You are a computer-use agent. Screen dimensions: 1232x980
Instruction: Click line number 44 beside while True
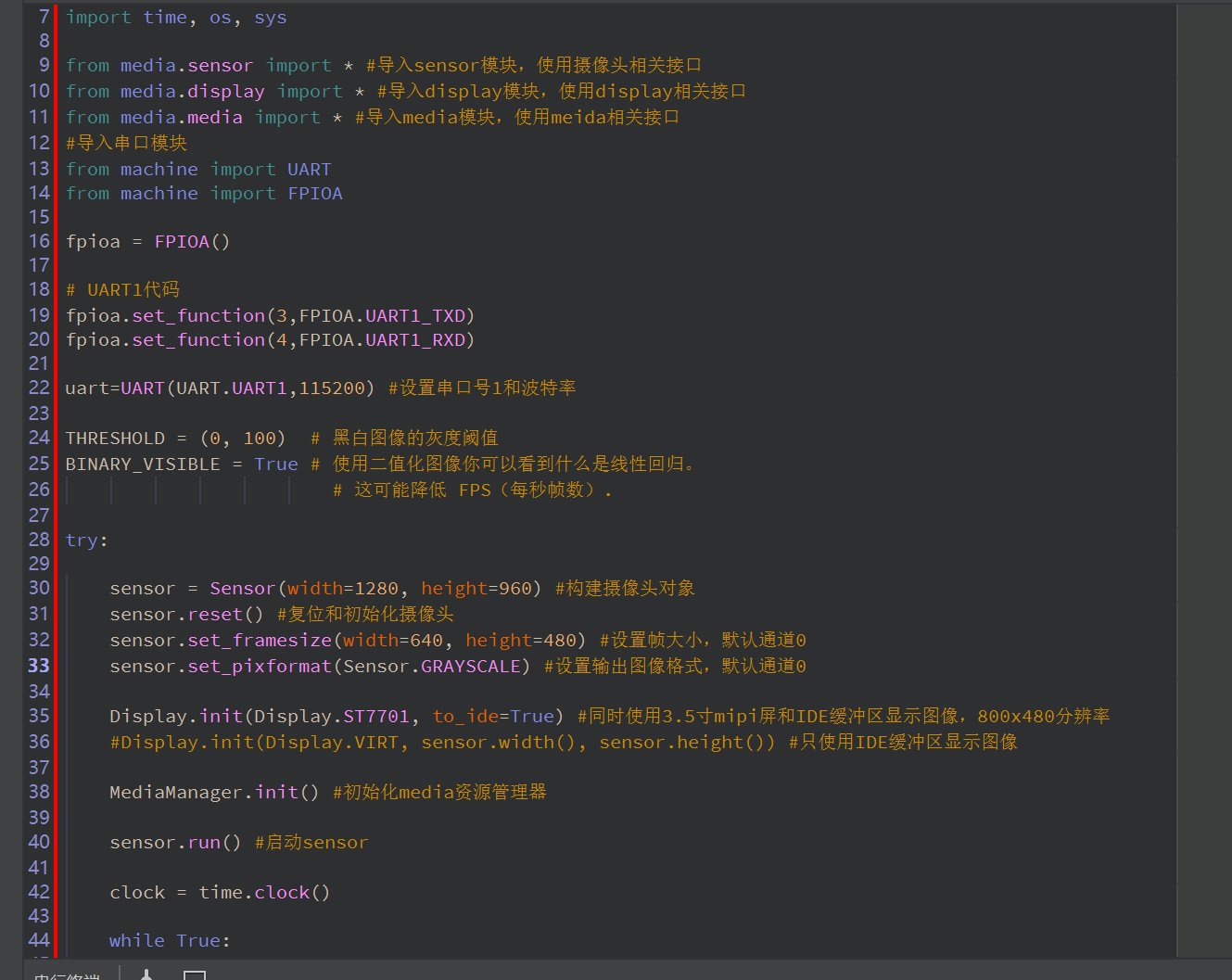(x=39, y=940)
